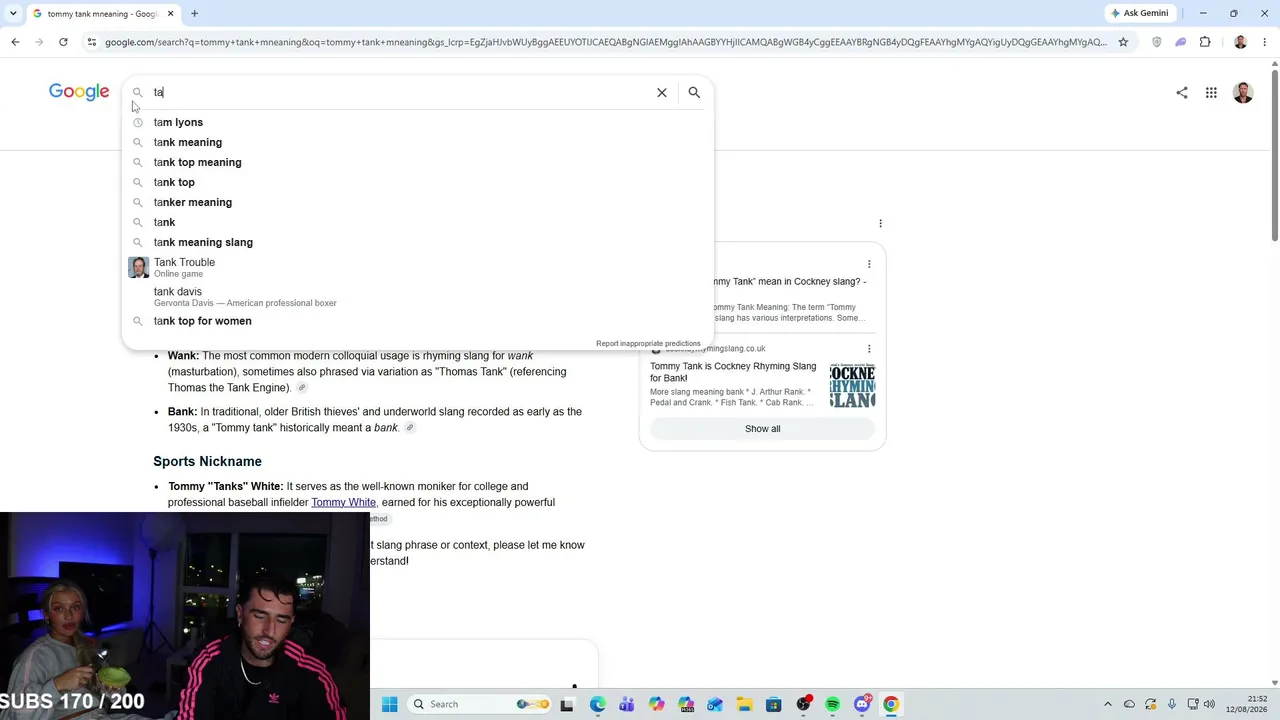The height and width of the screenshot is (720, 1280).
Task: Choose the 'tank top for women' suggestion
Action: [418, 321]
